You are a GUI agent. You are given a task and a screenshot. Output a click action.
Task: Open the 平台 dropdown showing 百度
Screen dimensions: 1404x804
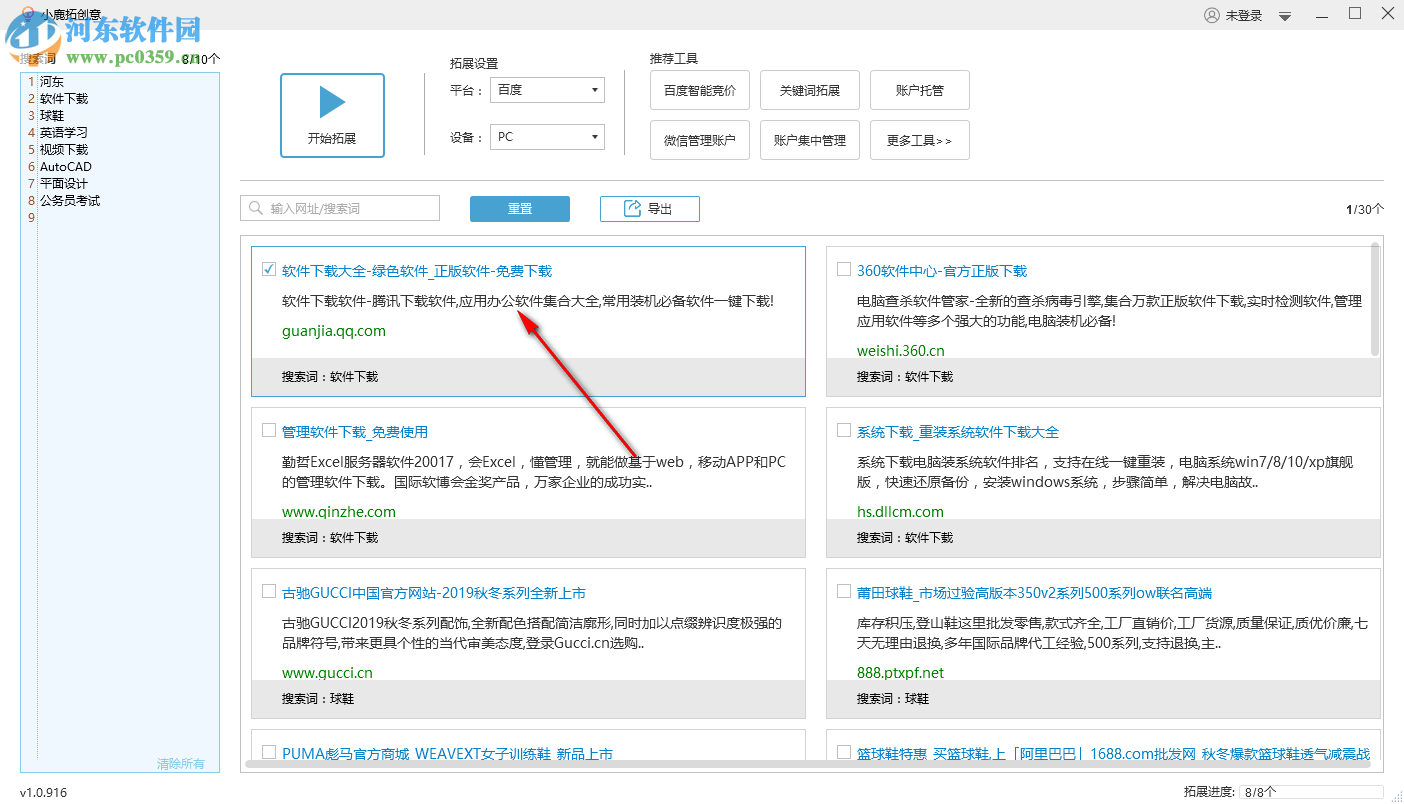point(547,89)
